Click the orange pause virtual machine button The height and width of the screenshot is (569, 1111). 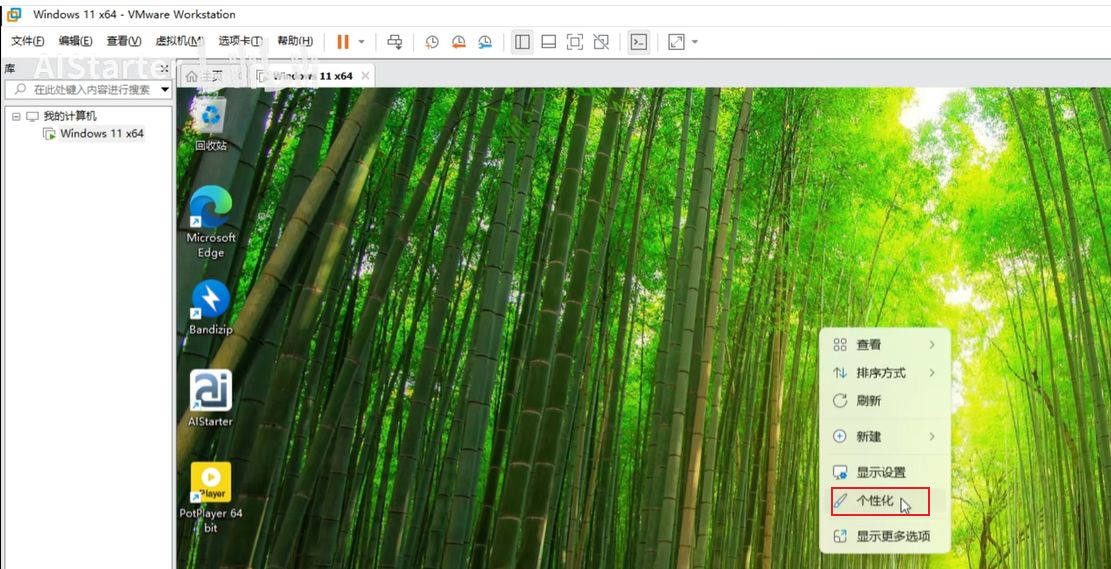[343, 42]
